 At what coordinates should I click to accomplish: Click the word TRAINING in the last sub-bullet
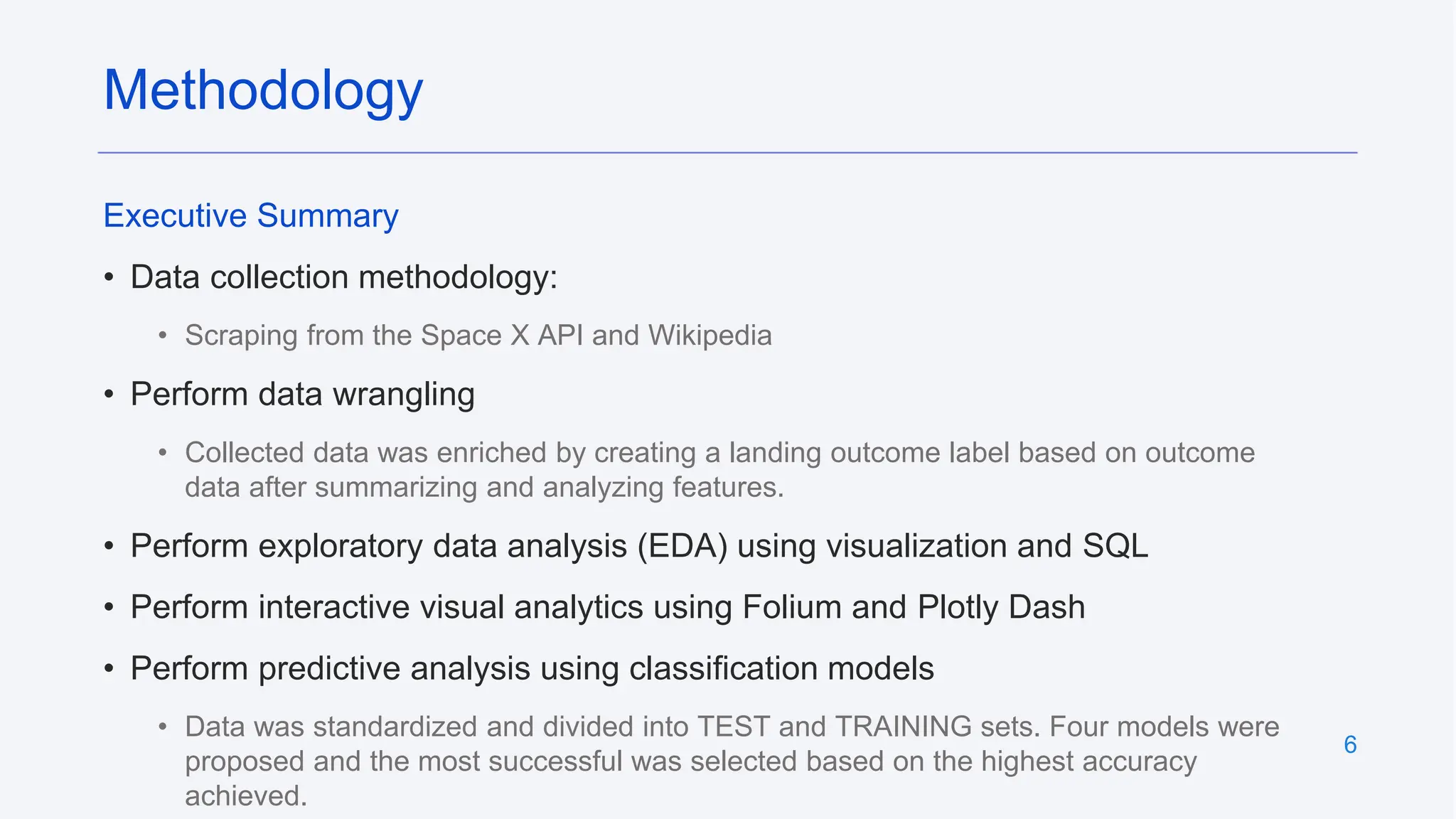tap(903, 727)
